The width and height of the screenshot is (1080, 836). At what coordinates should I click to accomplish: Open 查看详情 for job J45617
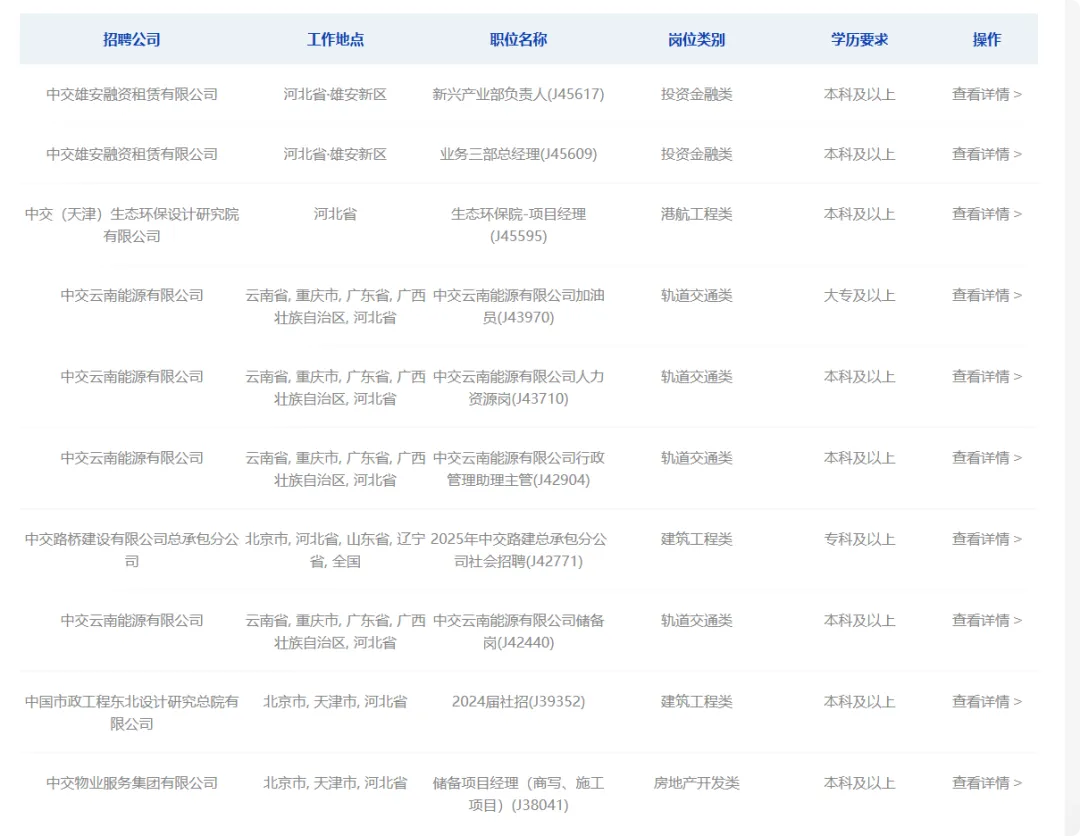[986, 94]
